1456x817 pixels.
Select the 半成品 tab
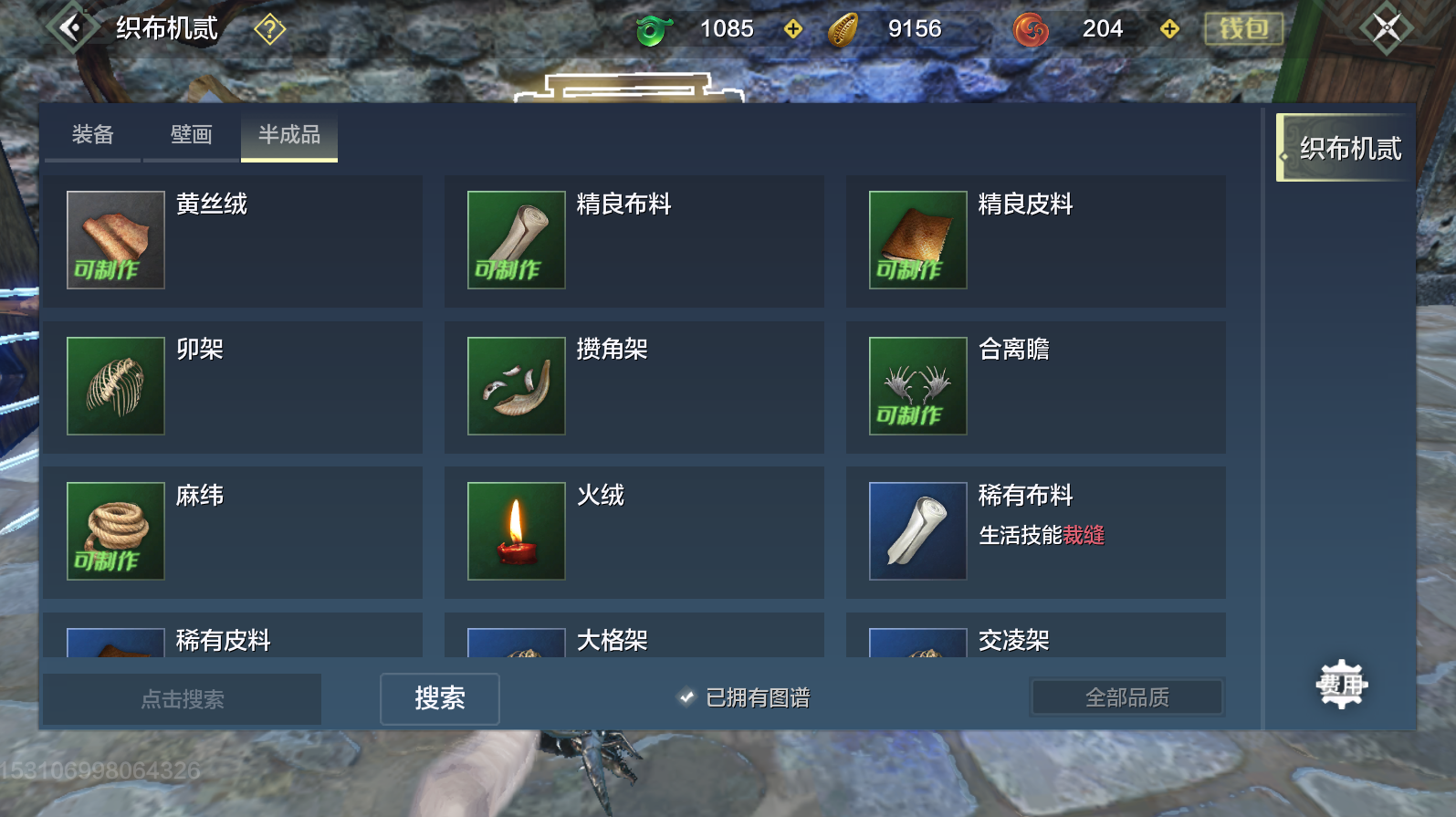(289, 135)
